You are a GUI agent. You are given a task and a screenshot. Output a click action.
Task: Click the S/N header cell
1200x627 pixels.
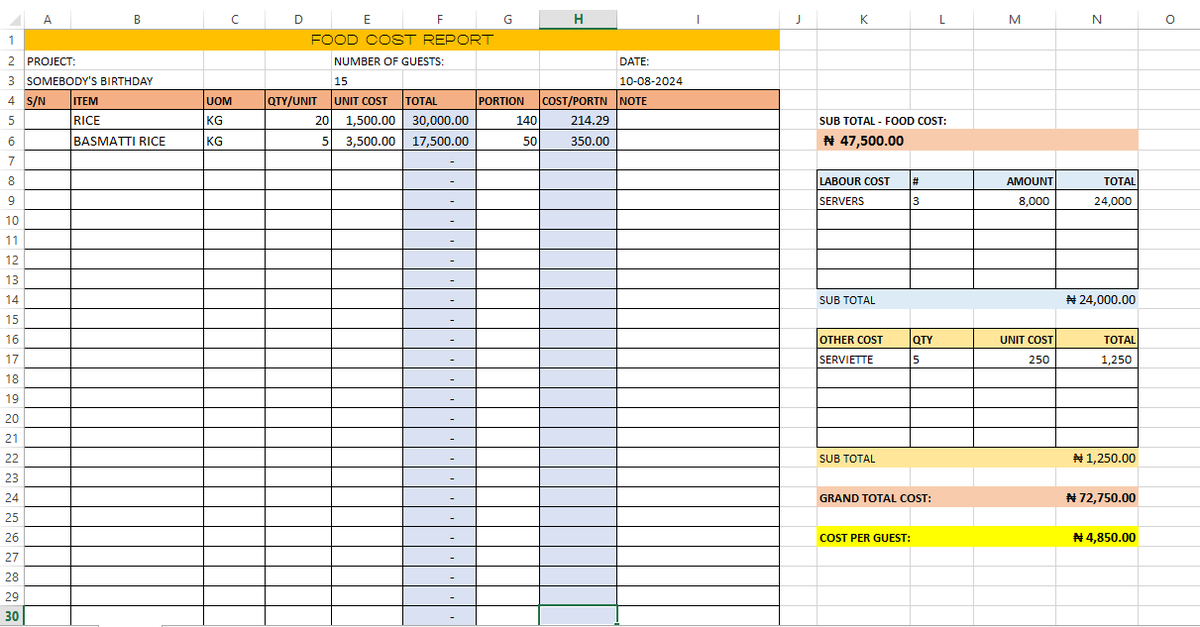pos(47,101)
